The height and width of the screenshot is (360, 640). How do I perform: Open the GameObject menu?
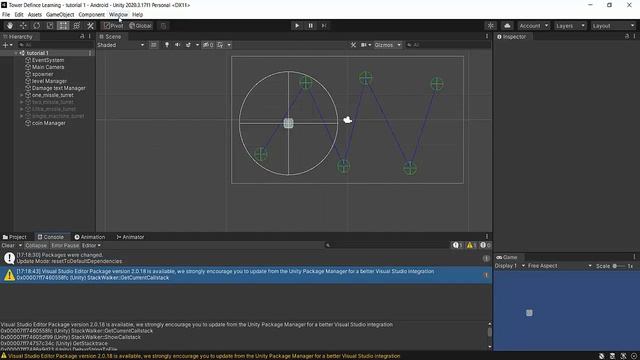(x=60, y=14)
